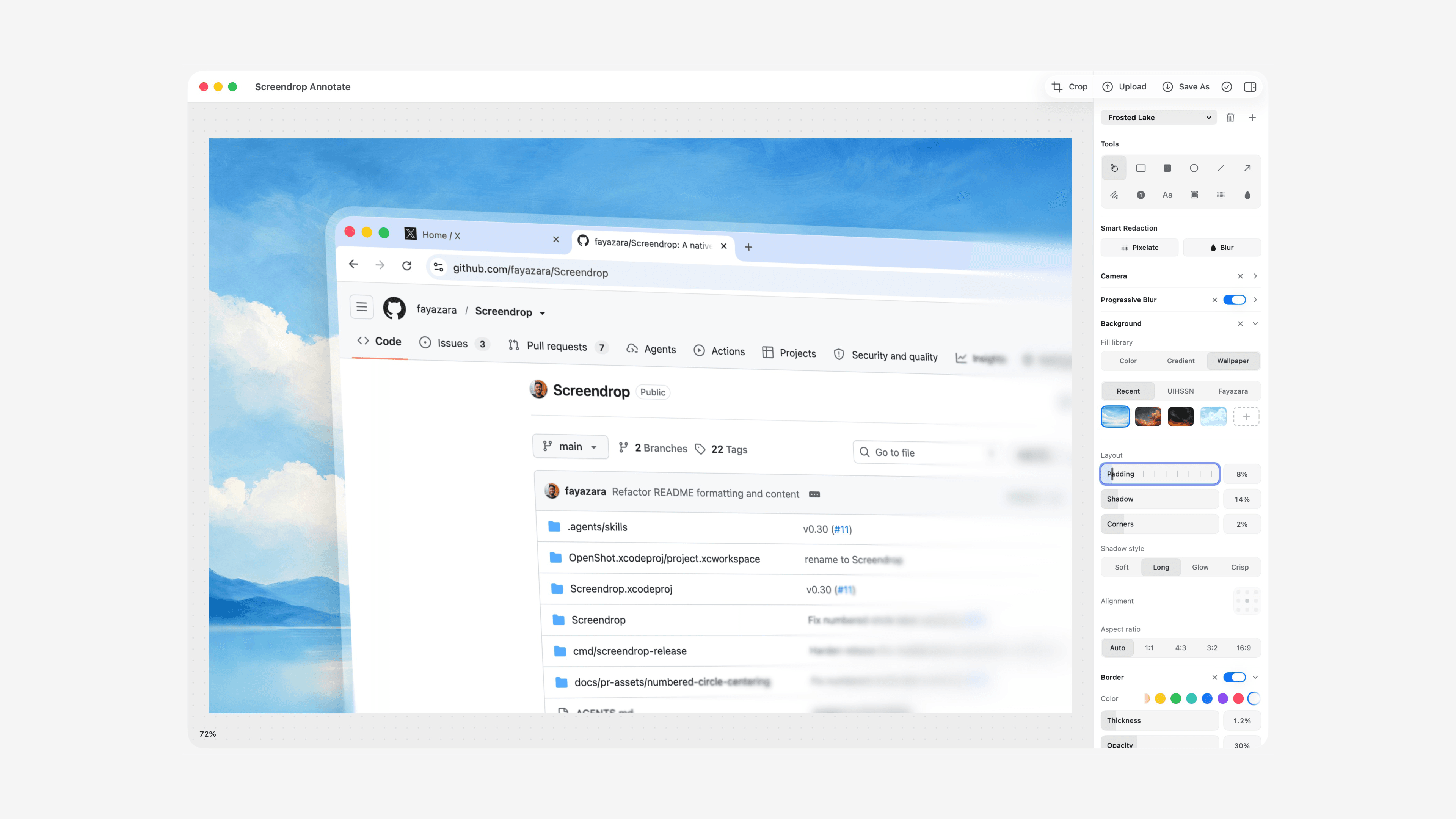Collapse the Background section chevron
The image size is (1456, 819).
click(x=1255, y=323)
